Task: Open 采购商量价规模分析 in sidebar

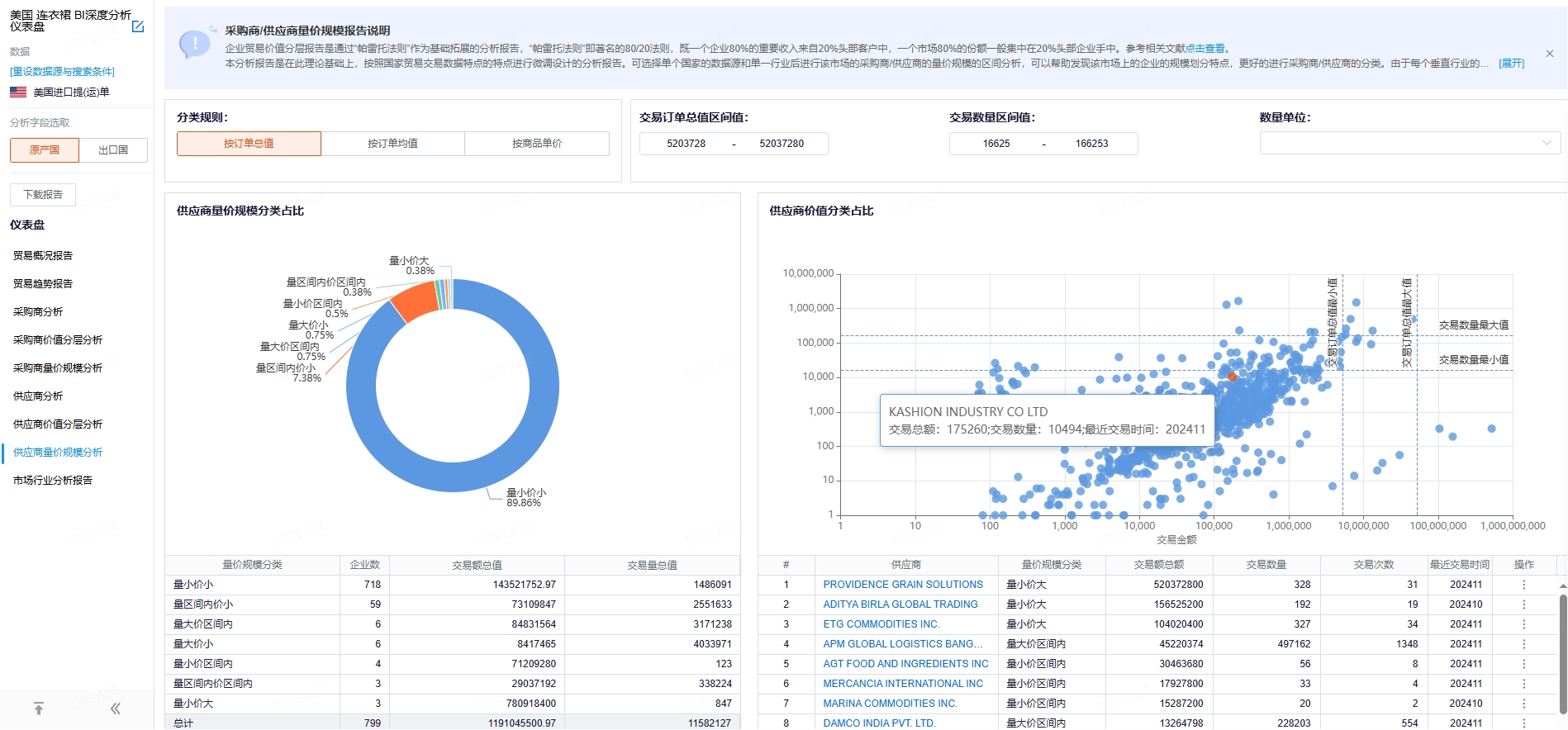Action: [58, 368]
